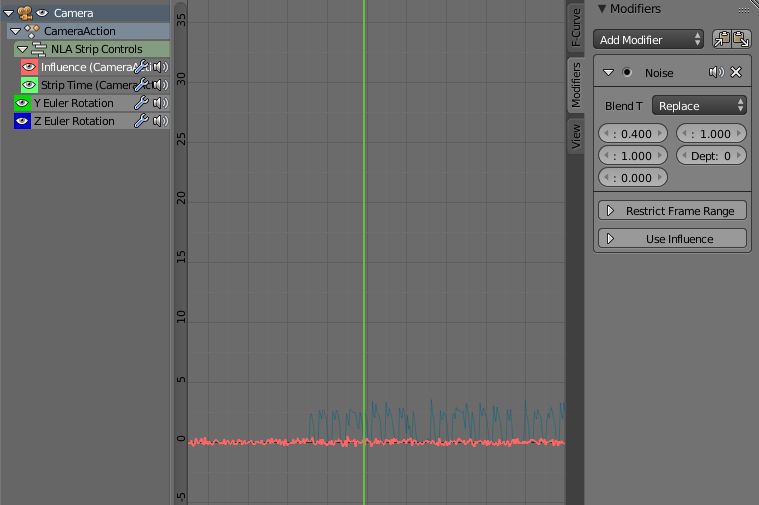Switch to the F-Curve tab
The width and height of the screenshot is (759, 505).
(576, 27)
